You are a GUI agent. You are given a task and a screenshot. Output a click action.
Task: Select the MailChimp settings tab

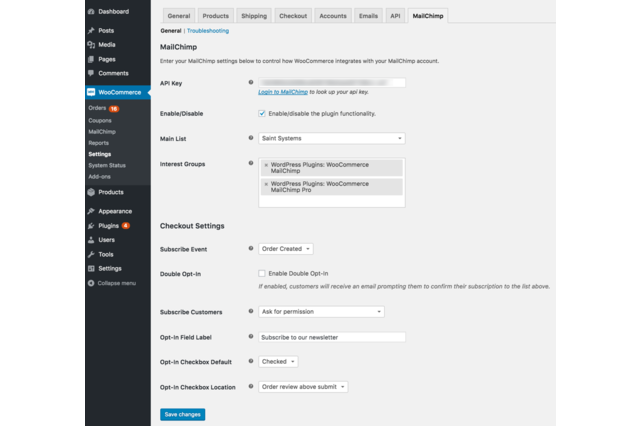(428, 16)
